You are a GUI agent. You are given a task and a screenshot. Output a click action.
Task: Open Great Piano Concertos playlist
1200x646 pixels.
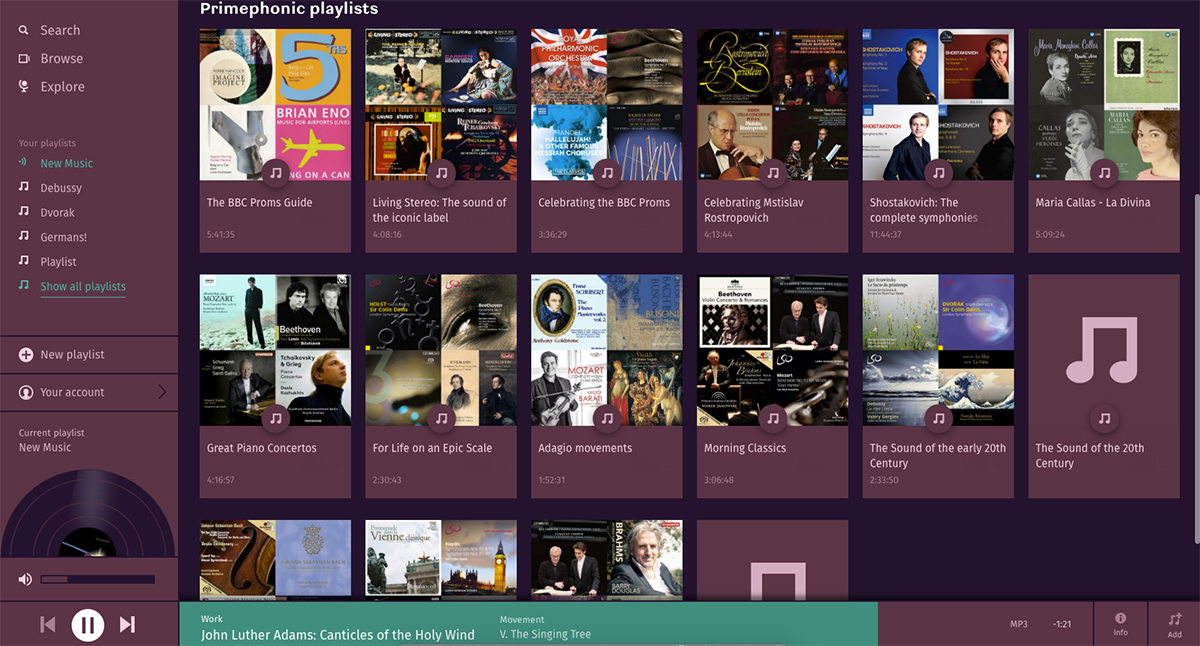[262, 448]
